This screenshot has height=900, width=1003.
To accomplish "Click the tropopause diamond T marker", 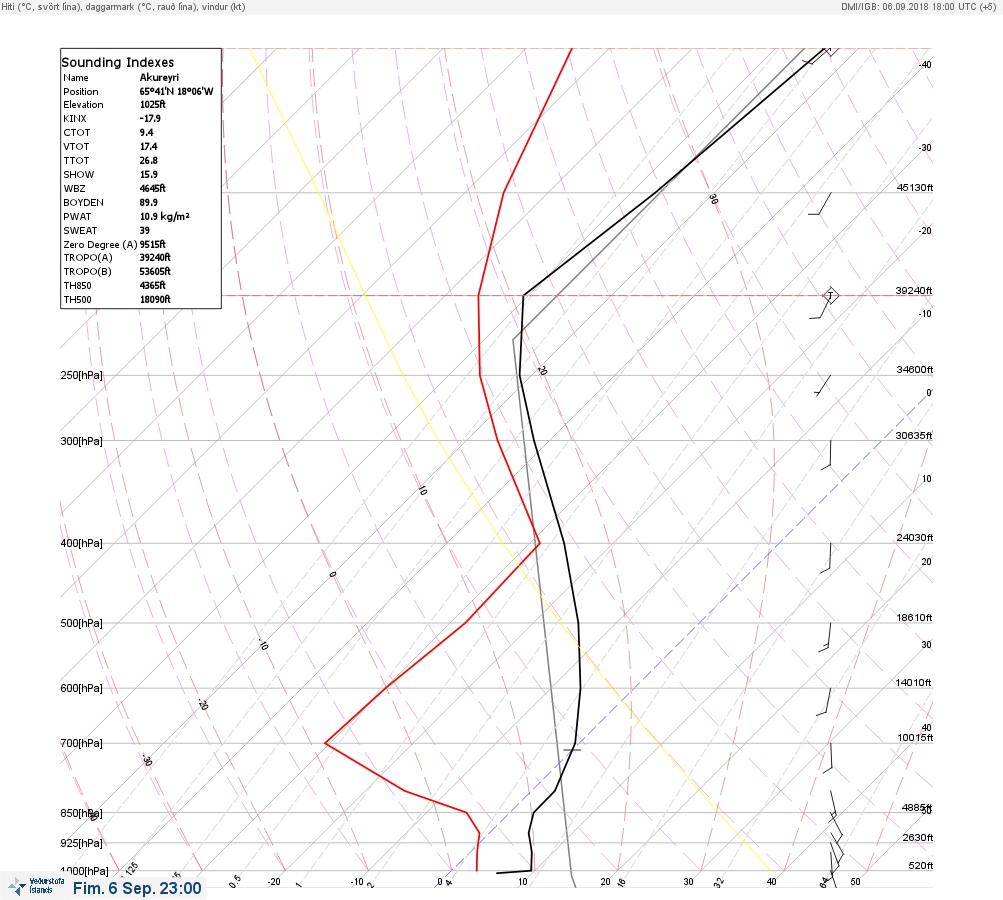I will (x=830, y=296).
